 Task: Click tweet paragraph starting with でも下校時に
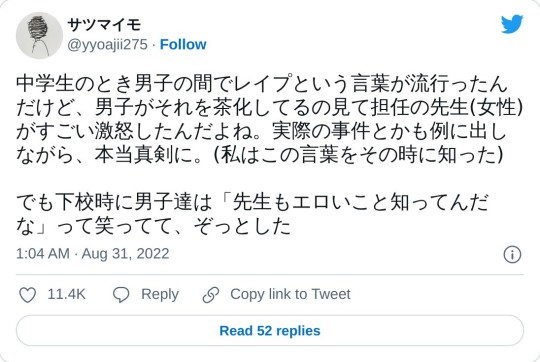pos(252,214)
